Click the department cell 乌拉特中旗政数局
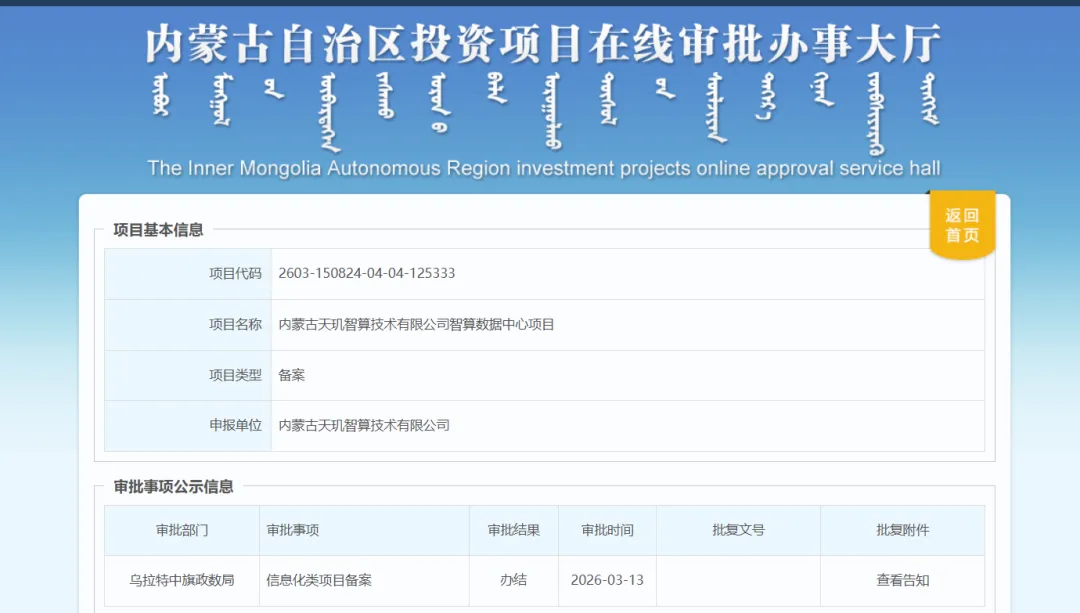 (x=182, y=580)
